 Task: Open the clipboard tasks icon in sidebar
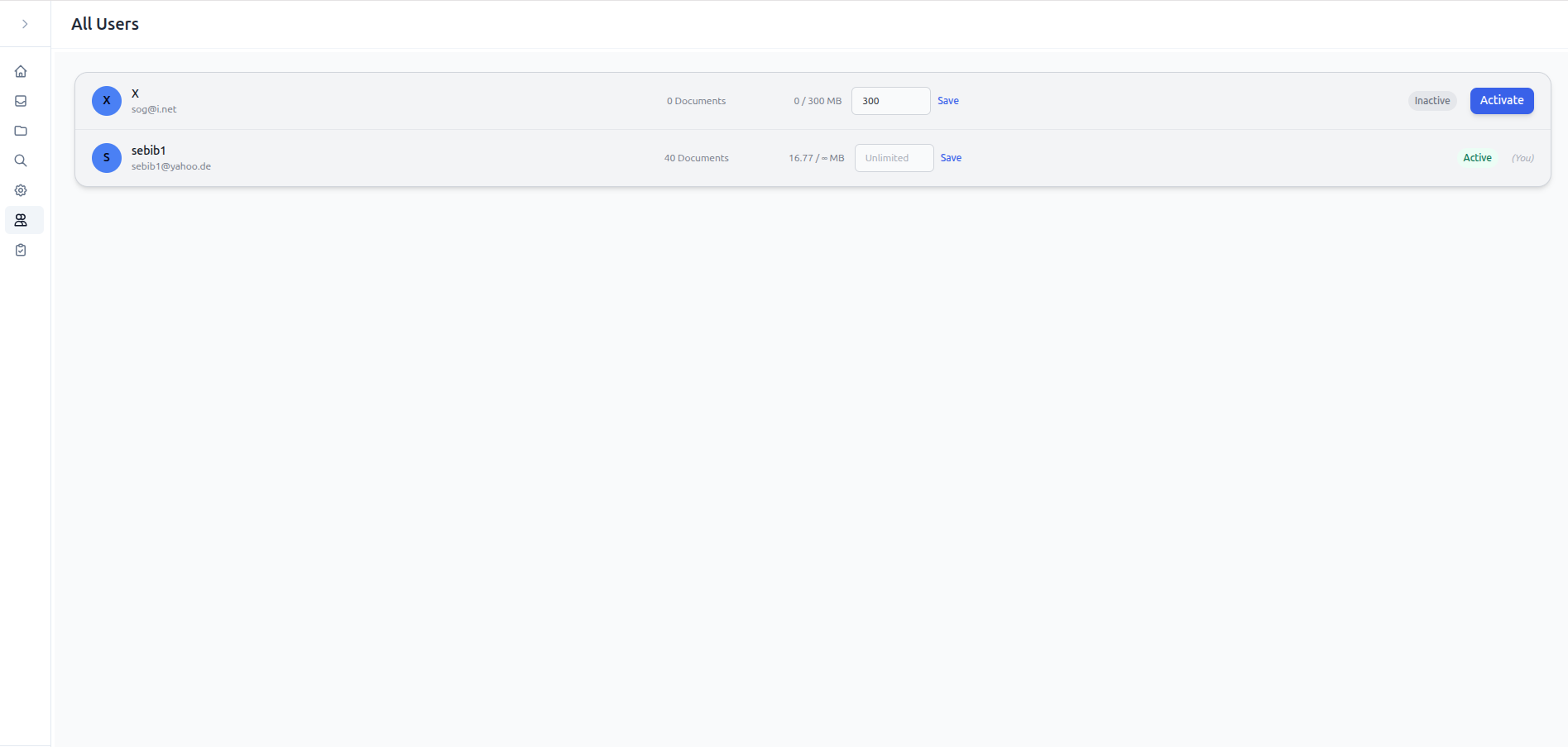click(x=21, y=250)
